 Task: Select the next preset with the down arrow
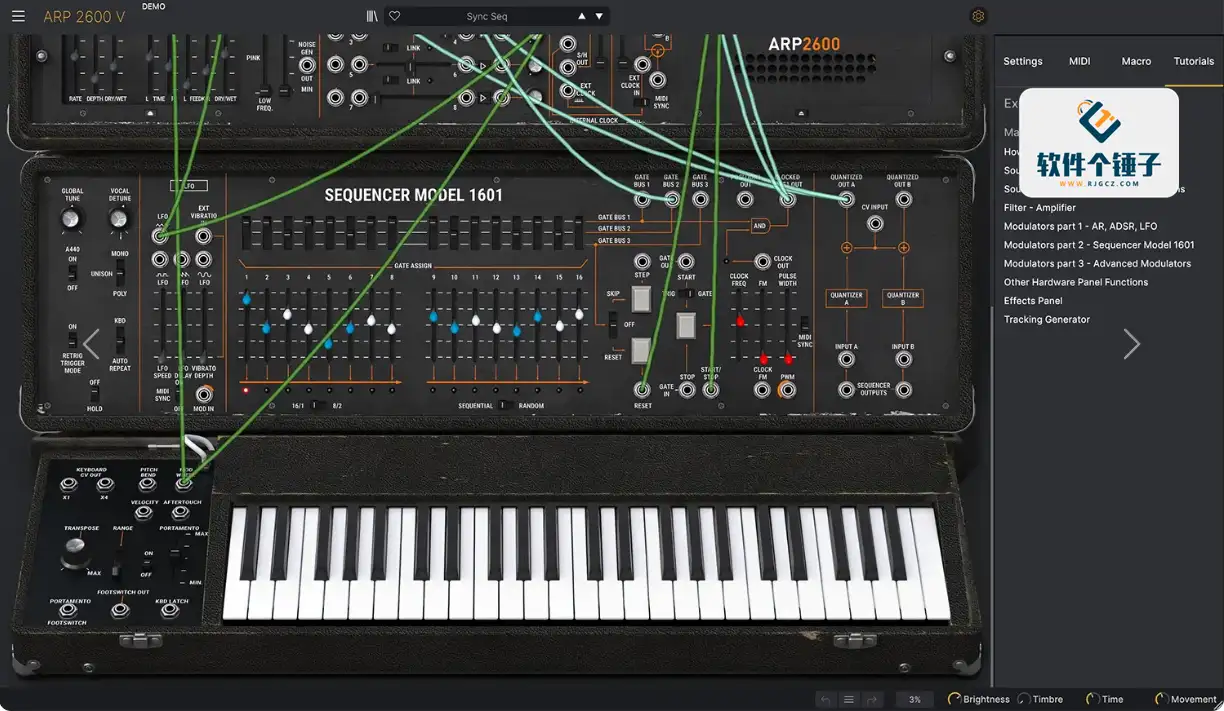tap(599, 16)
